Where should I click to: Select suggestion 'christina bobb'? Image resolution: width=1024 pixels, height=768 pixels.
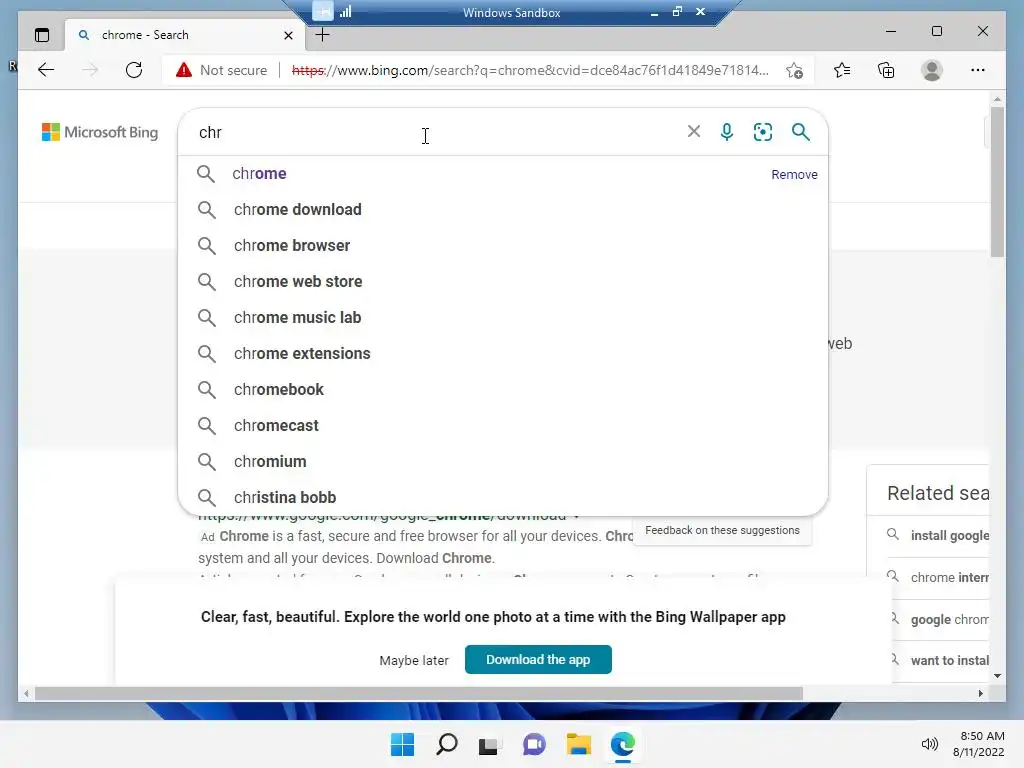pos(503,497)
